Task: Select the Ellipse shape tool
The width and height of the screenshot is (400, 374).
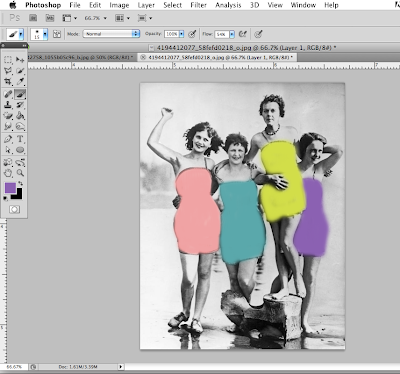Action: (20, 150)
